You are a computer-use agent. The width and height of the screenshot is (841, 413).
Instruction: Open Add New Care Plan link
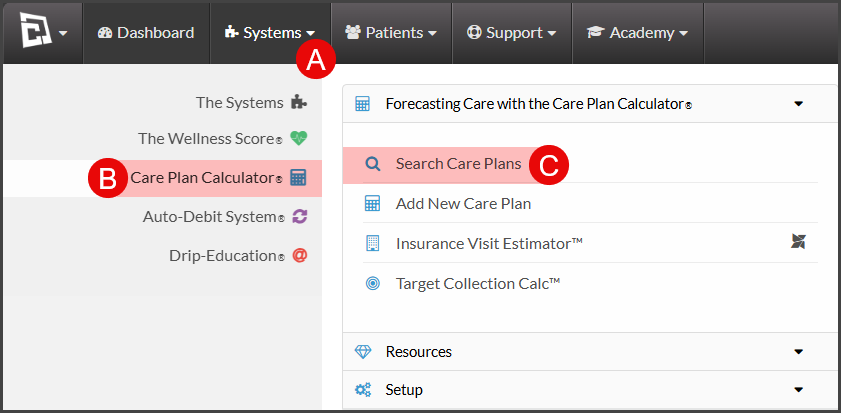[463, 204]
